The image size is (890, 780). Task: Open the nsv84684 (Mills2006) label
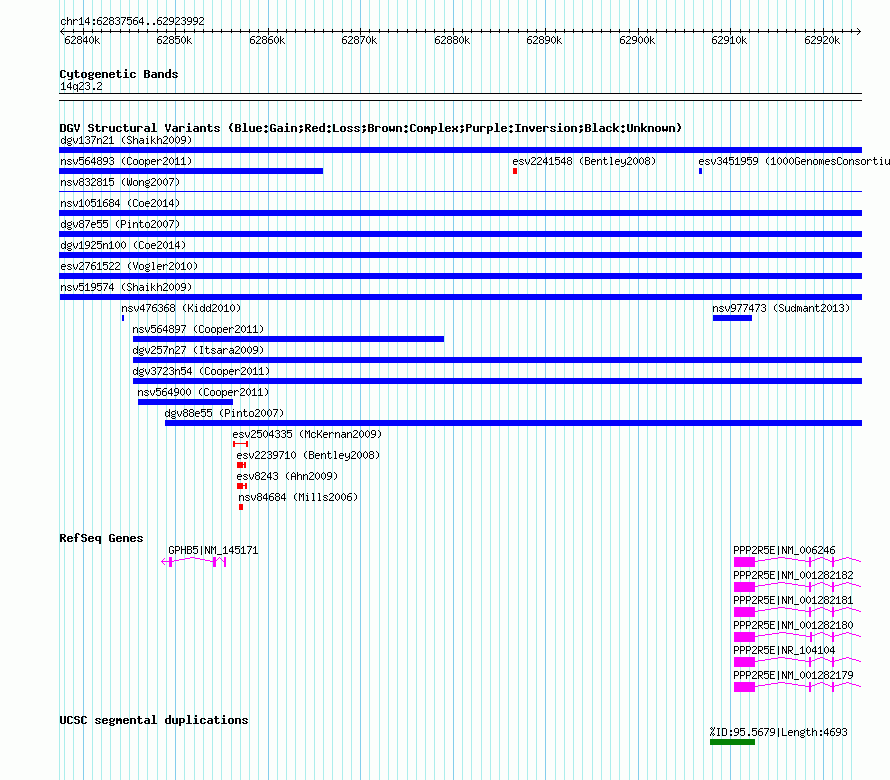click(x=298, y=497)
